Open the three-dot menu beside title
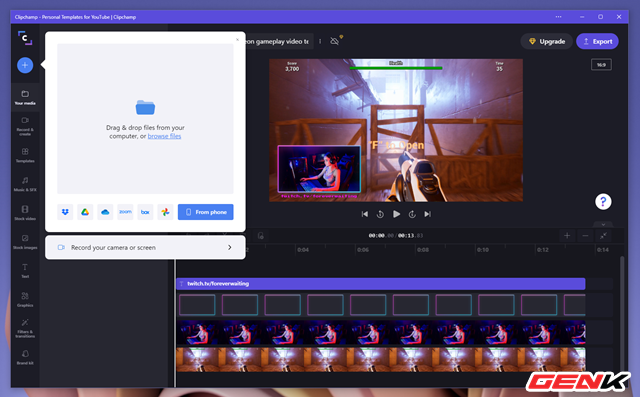The image size is (640, 397). [320, 41]
